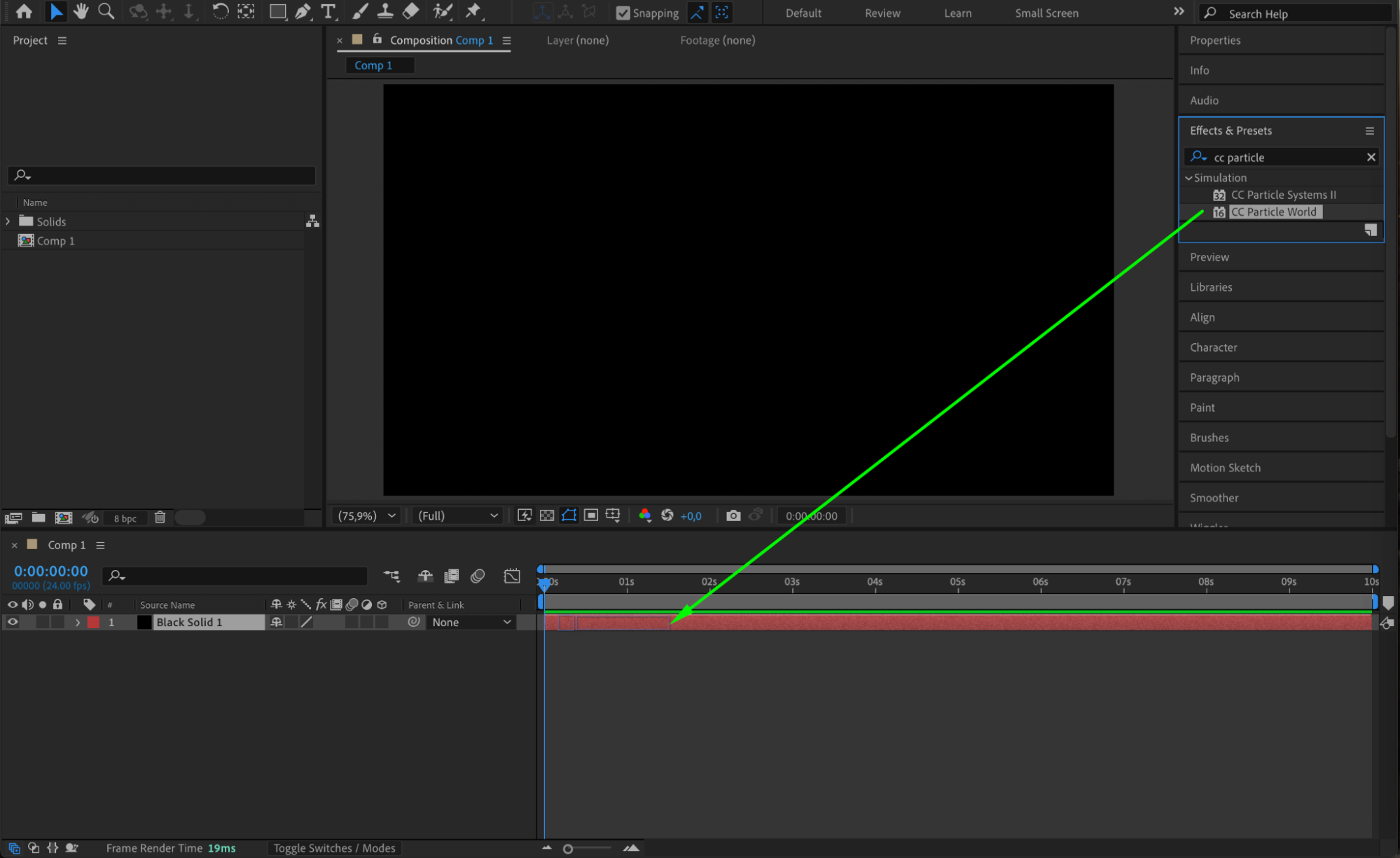Toggle the Snapping checkbox
This screenshot has height=858, width=1400.
click(x=623, y=13)
